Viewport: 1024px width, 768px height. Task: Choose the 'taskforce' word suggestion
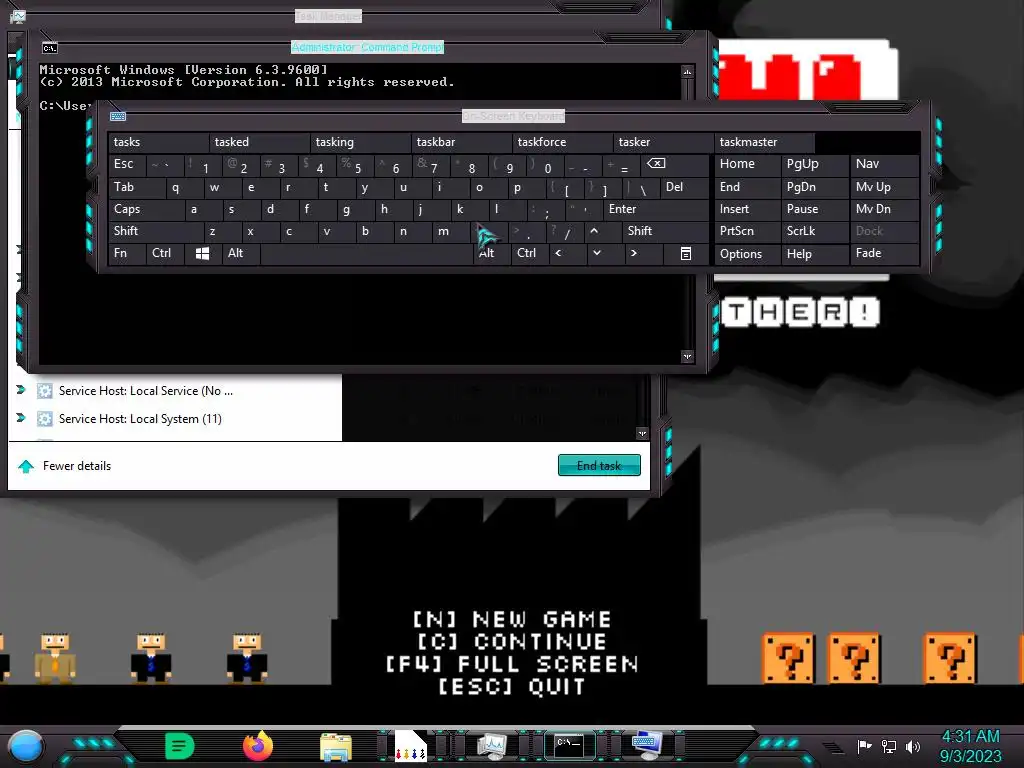point(563,142)
